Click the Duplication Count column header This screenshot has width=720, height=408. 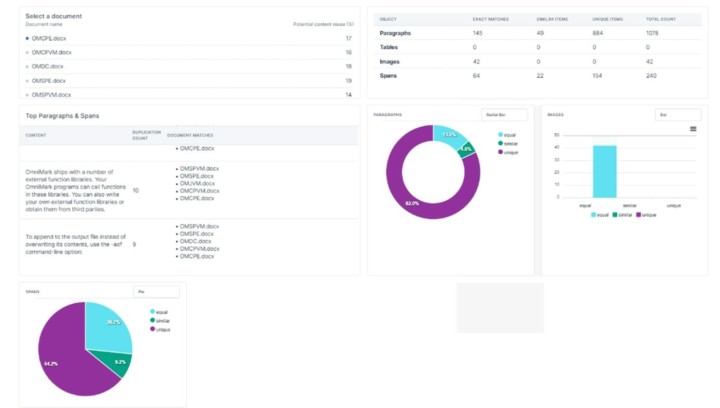145,134
